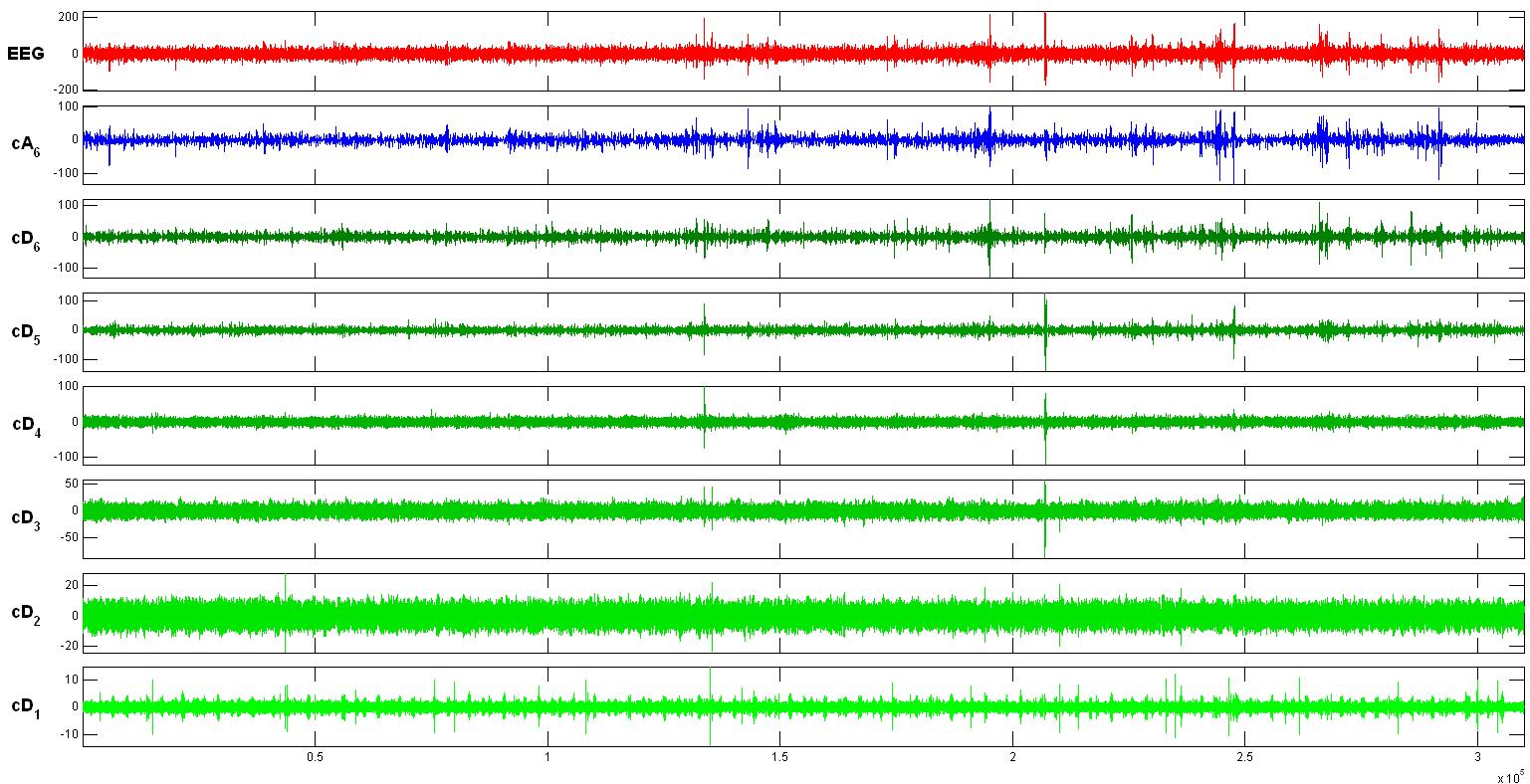Image resolution: width=1530 pixels, height=784 pixels.
Task: Click the -50 tick on cD3 axis
Action: coord(70,537)
